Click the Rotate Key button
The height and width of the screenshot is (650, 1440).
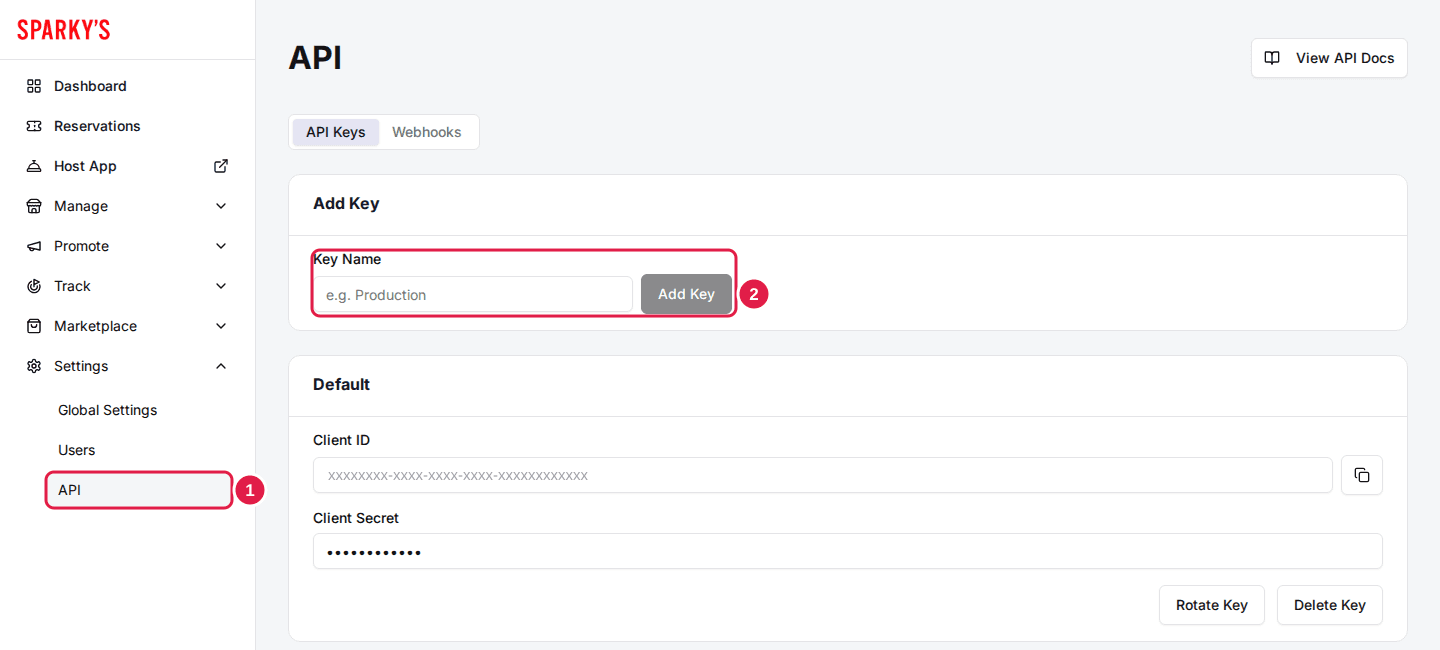pos(1212,605)
